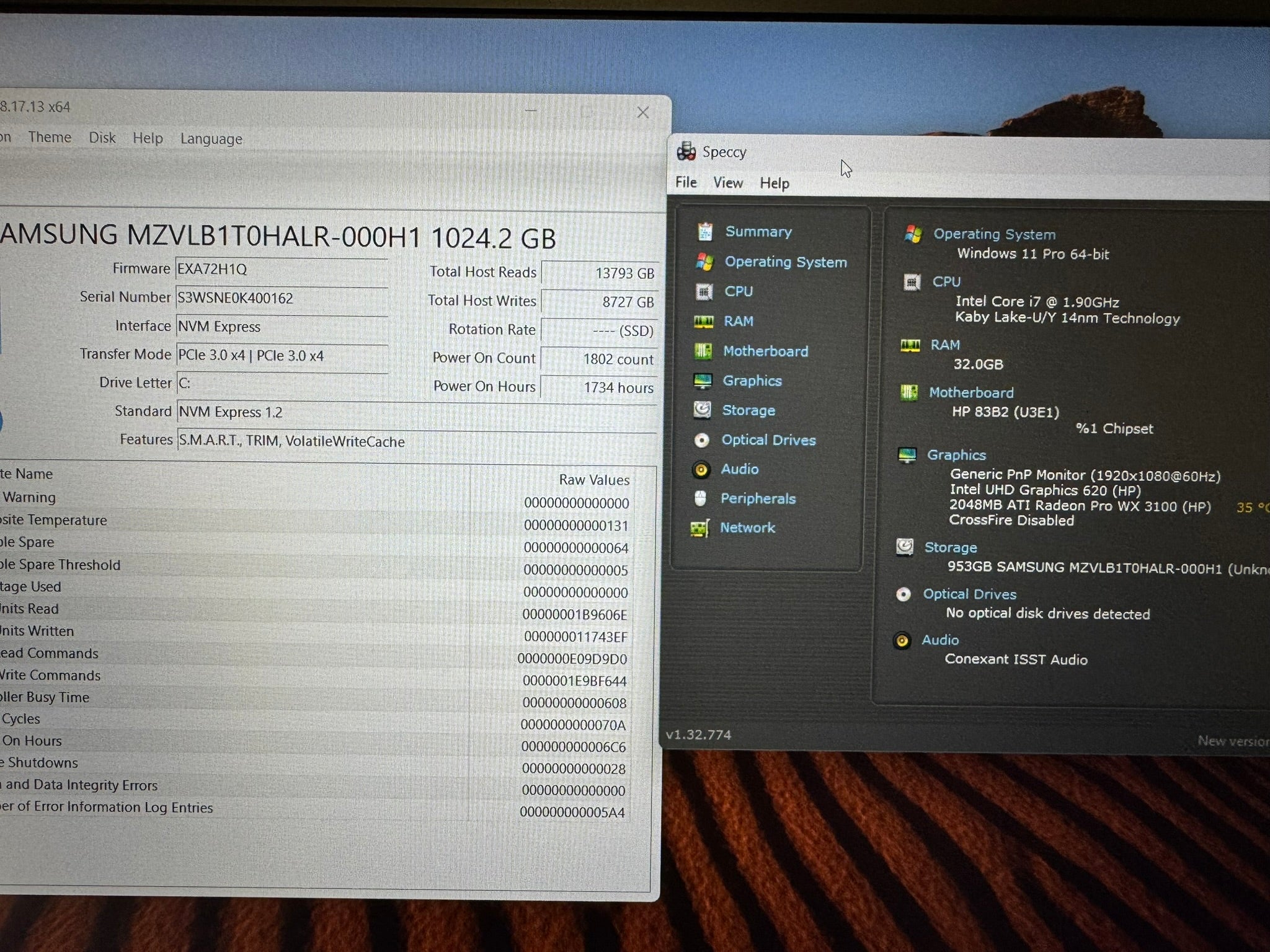Click the Interface field NVM Express
This screenshot has width=1270, height=952.
pos(282,327)
